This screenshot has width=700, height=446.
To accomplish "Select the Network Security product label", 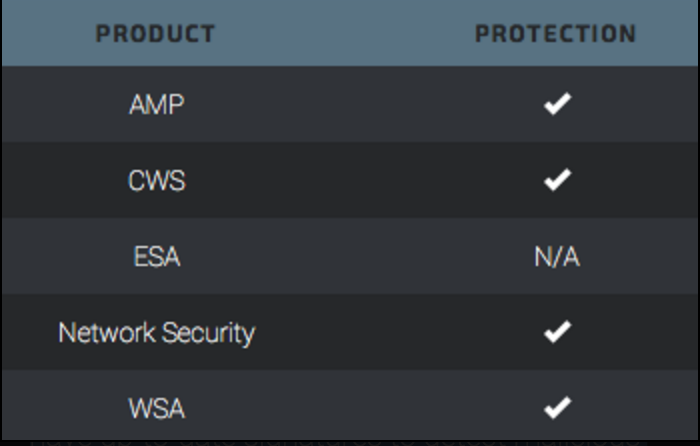I will pos(156,333).
